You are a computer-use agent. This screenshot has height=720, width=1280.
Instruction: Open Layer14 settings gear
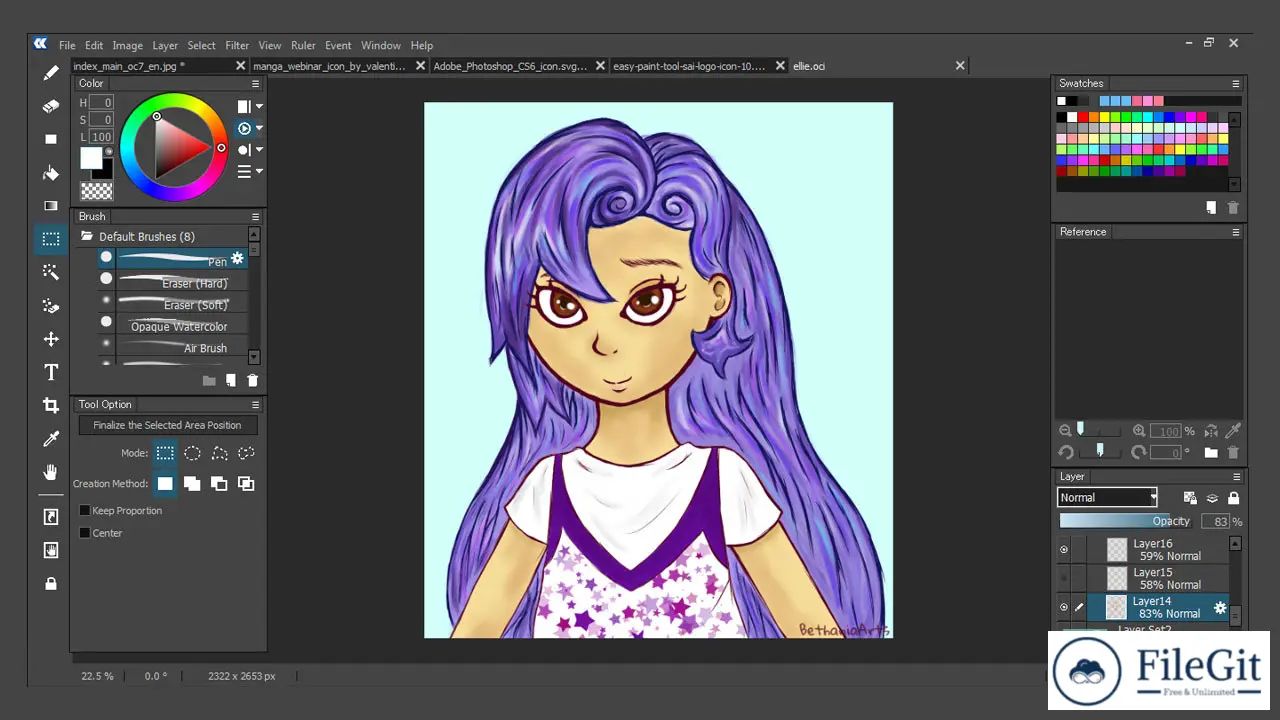pos(1220,607)
